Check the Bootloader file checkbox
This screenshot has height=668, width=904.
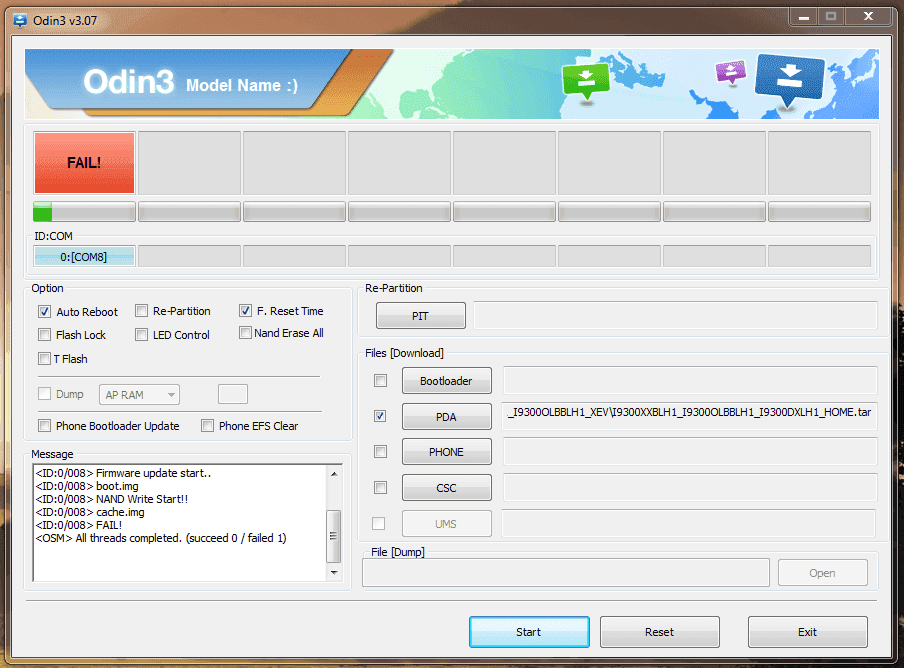pyautogui.click(x=381, y=380)
